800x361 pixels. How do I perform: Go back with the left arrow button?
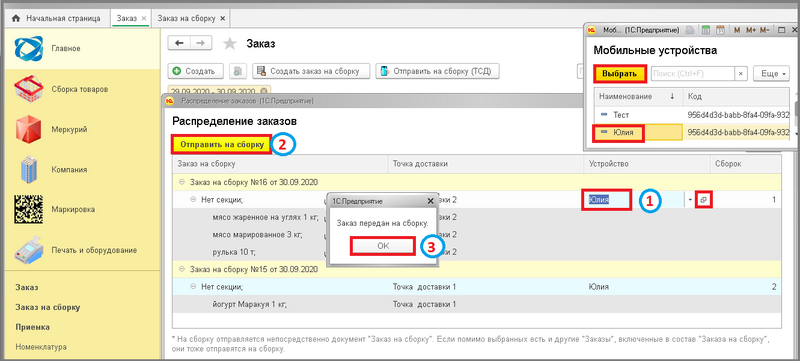[179, 43]
